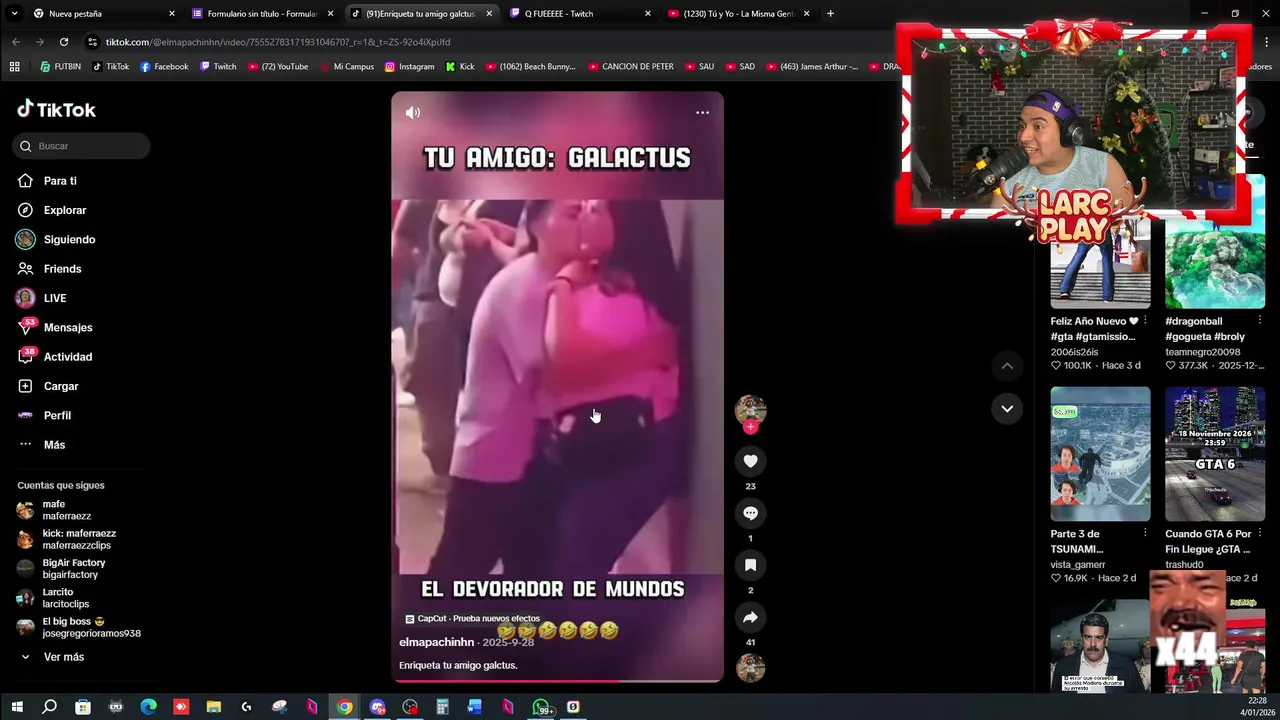
Task: Open the spinning music disc avatar
Action: [750, 668]
